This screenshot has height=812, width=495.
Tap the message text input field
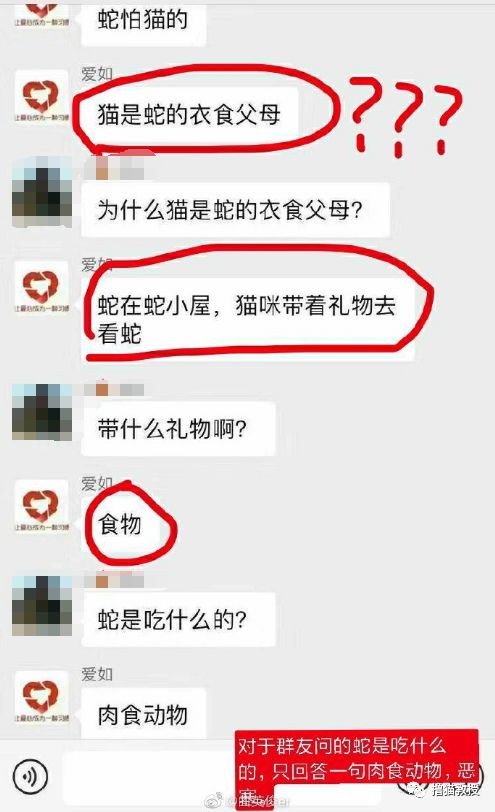pos(149,776)
